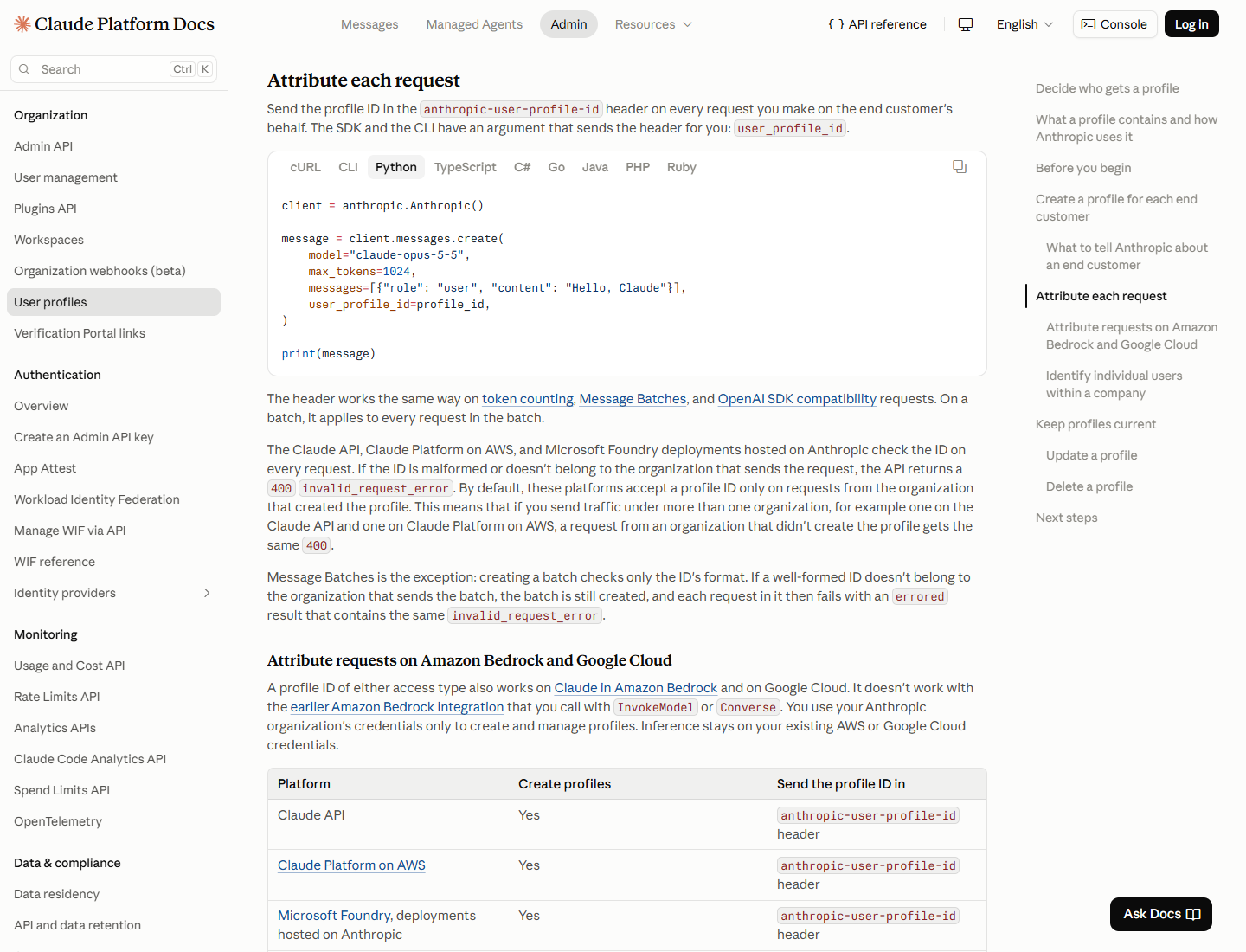The height and width of the screenshot is (952, 1246).
Task: Open the English language selector
Action: [x=1024, y=24]
